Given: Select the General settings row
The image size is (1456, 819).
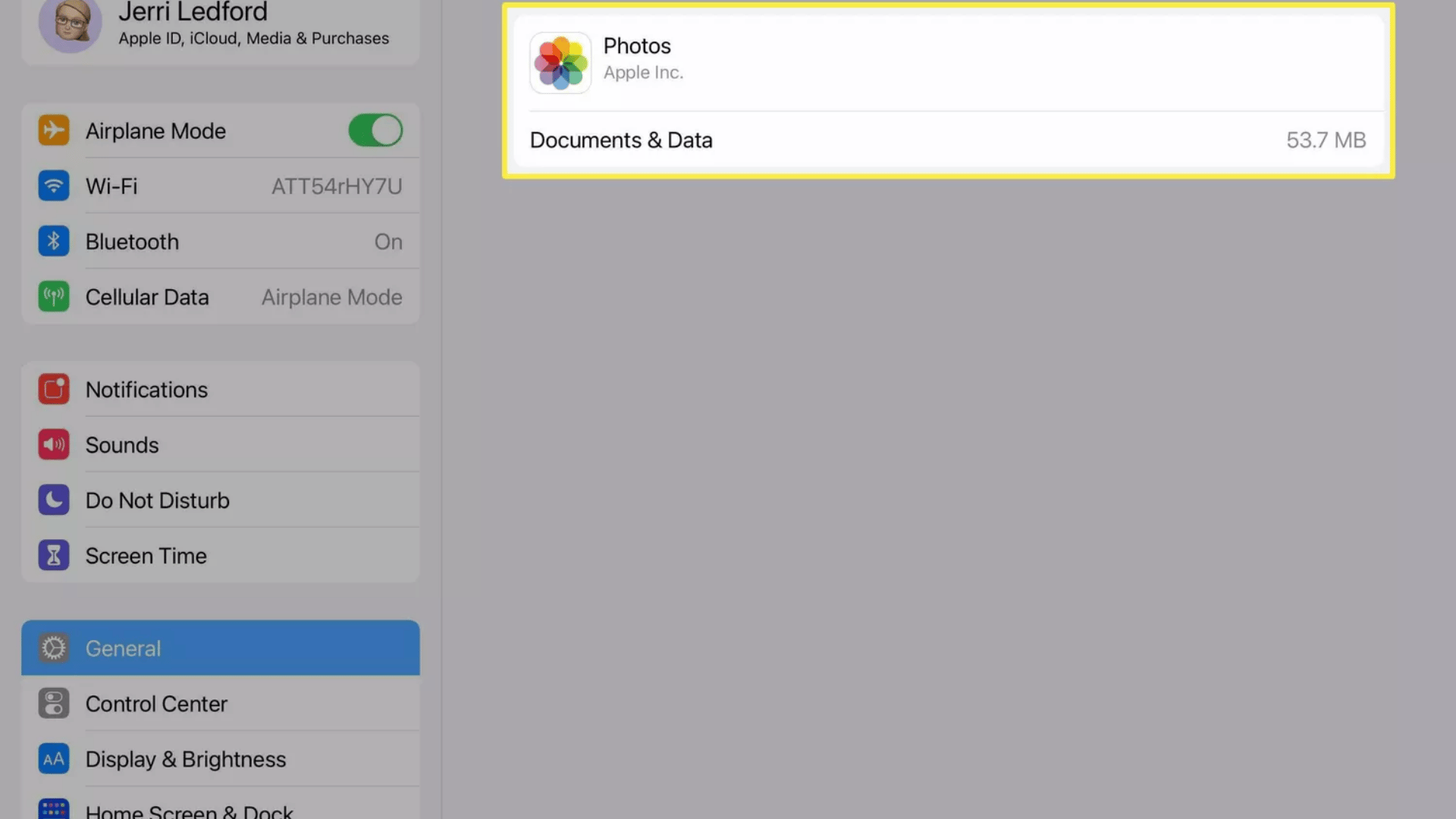Looking at the screenshot, I should coord(221,648).
